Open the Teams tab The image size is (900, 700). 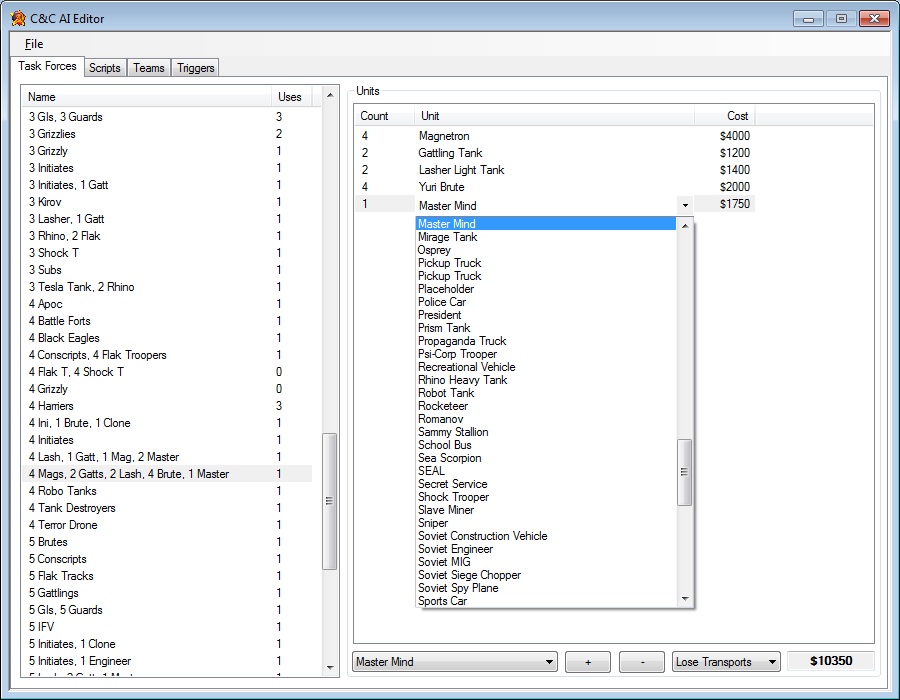[x=149, y=68]
